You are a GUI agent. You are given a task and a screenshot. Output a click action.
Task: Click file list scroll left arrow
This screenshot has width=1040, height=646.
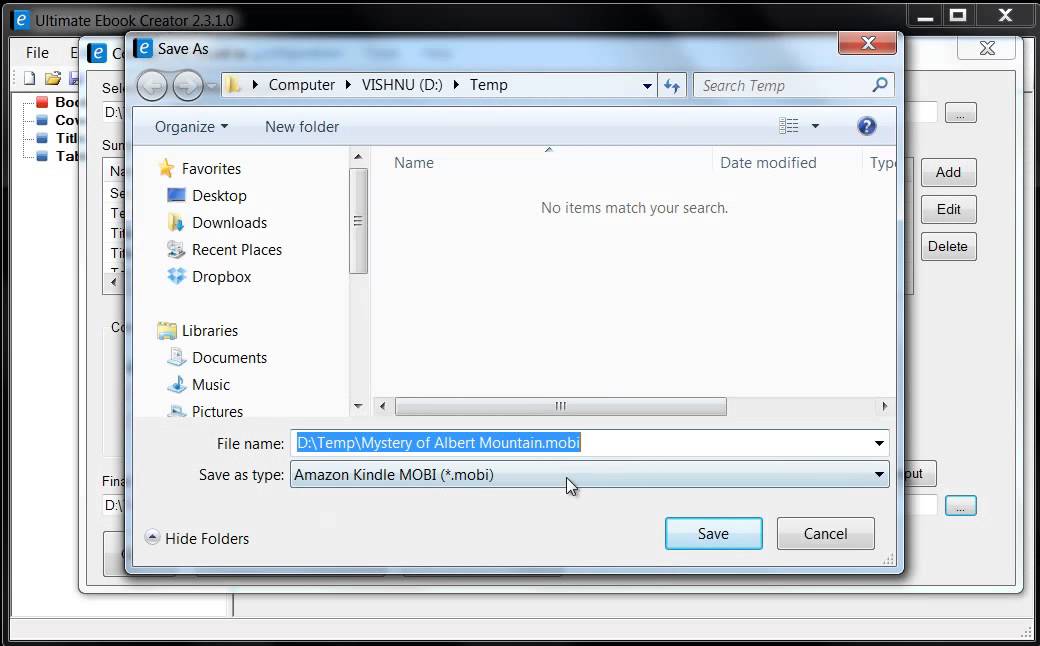pos(382,406)
